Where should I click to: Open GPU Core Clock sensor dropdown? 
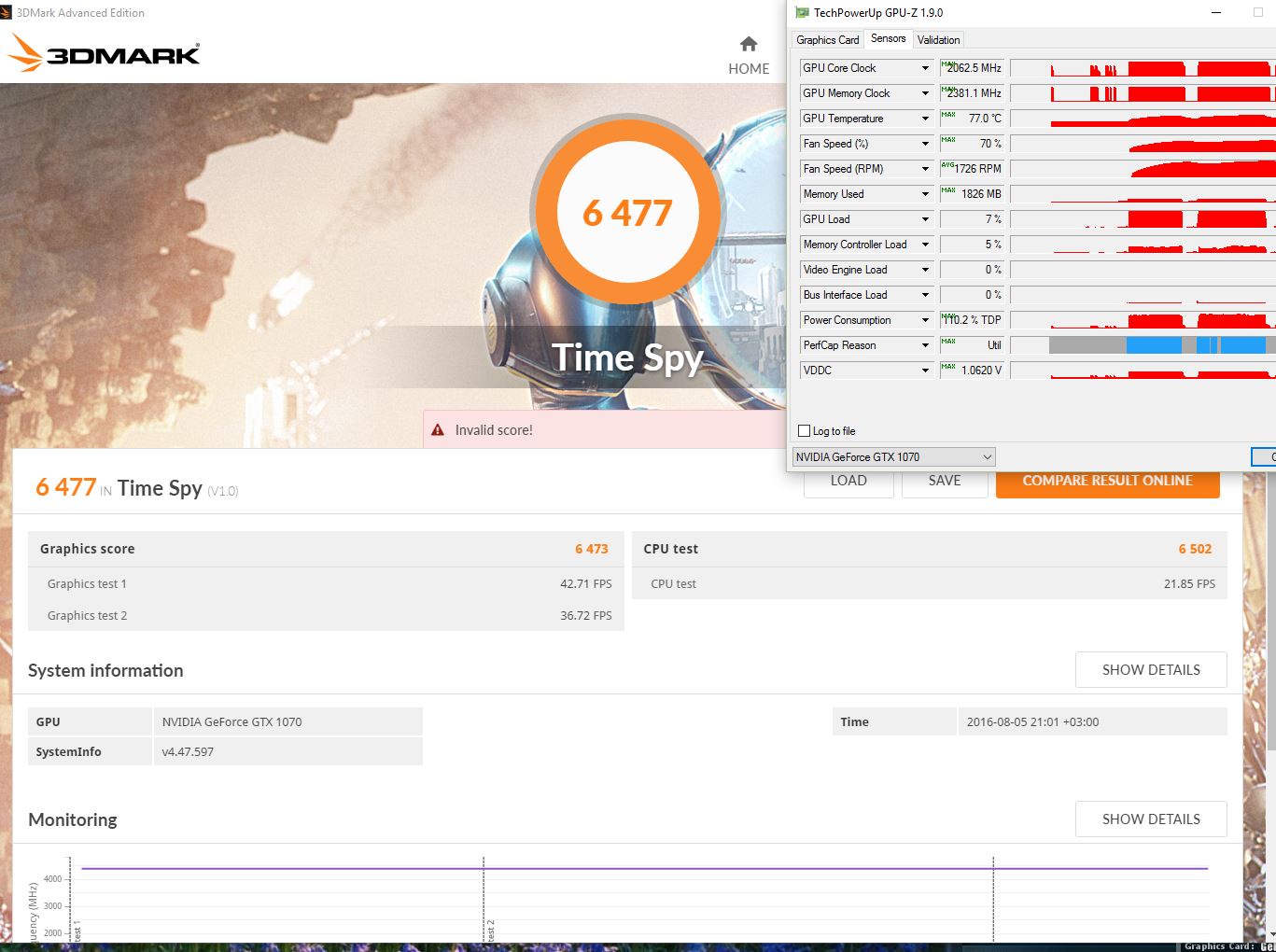[x=925, y=68]
